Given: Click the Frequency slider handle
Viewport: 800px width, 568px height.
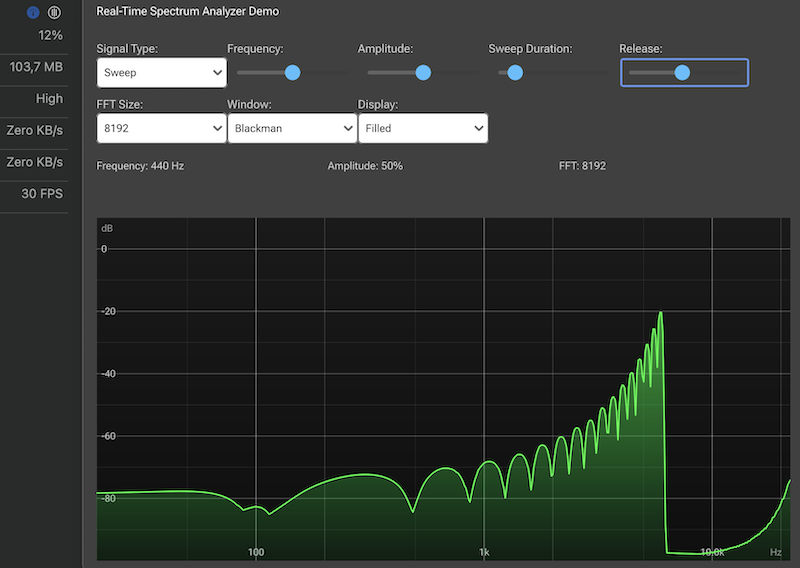Looking at the screenshot, I should [292, 72].
